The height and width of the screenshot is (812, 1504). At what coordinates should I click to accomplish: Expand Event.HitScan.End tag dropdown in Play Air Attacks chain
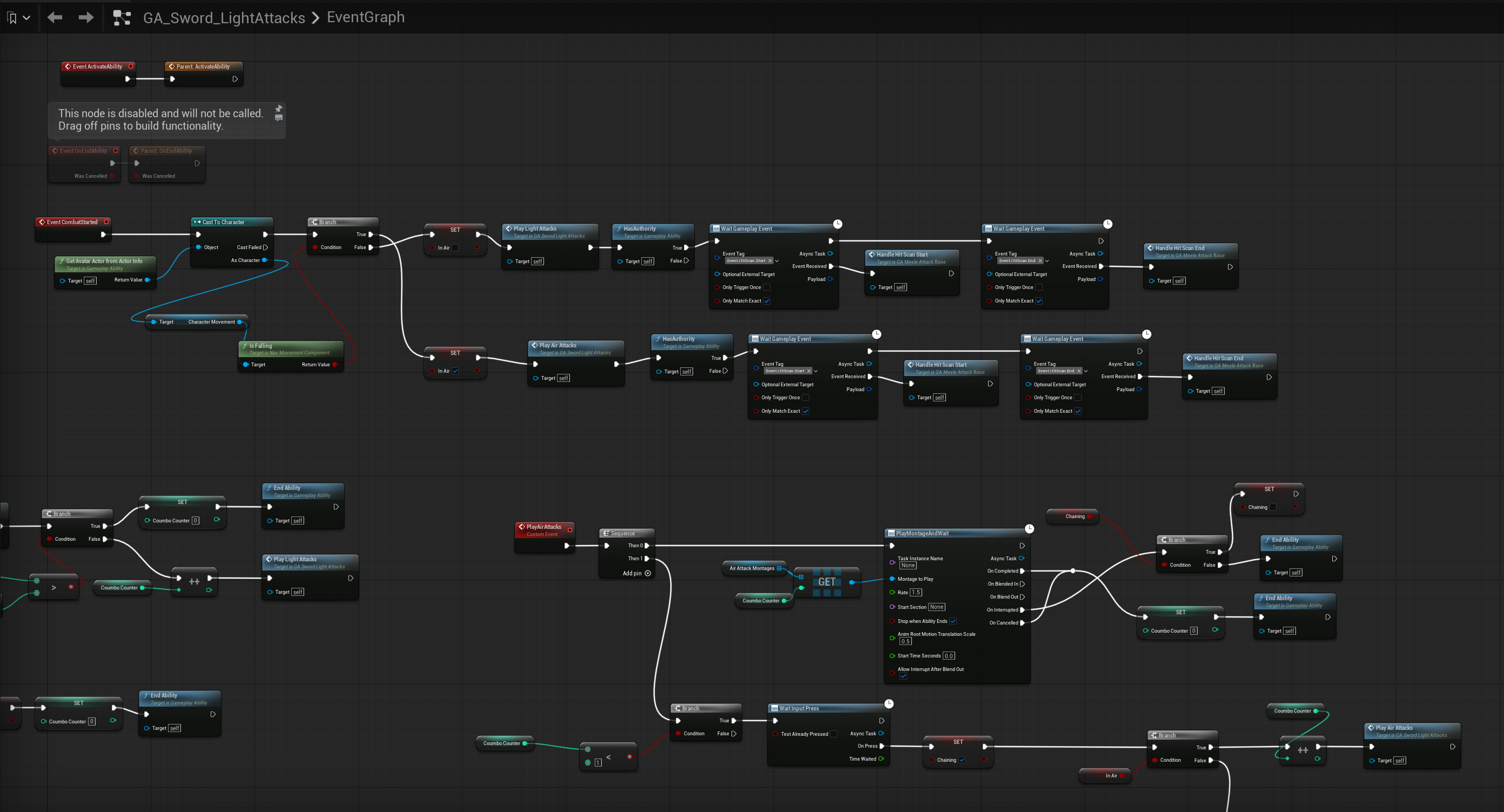coord(1086,371)
